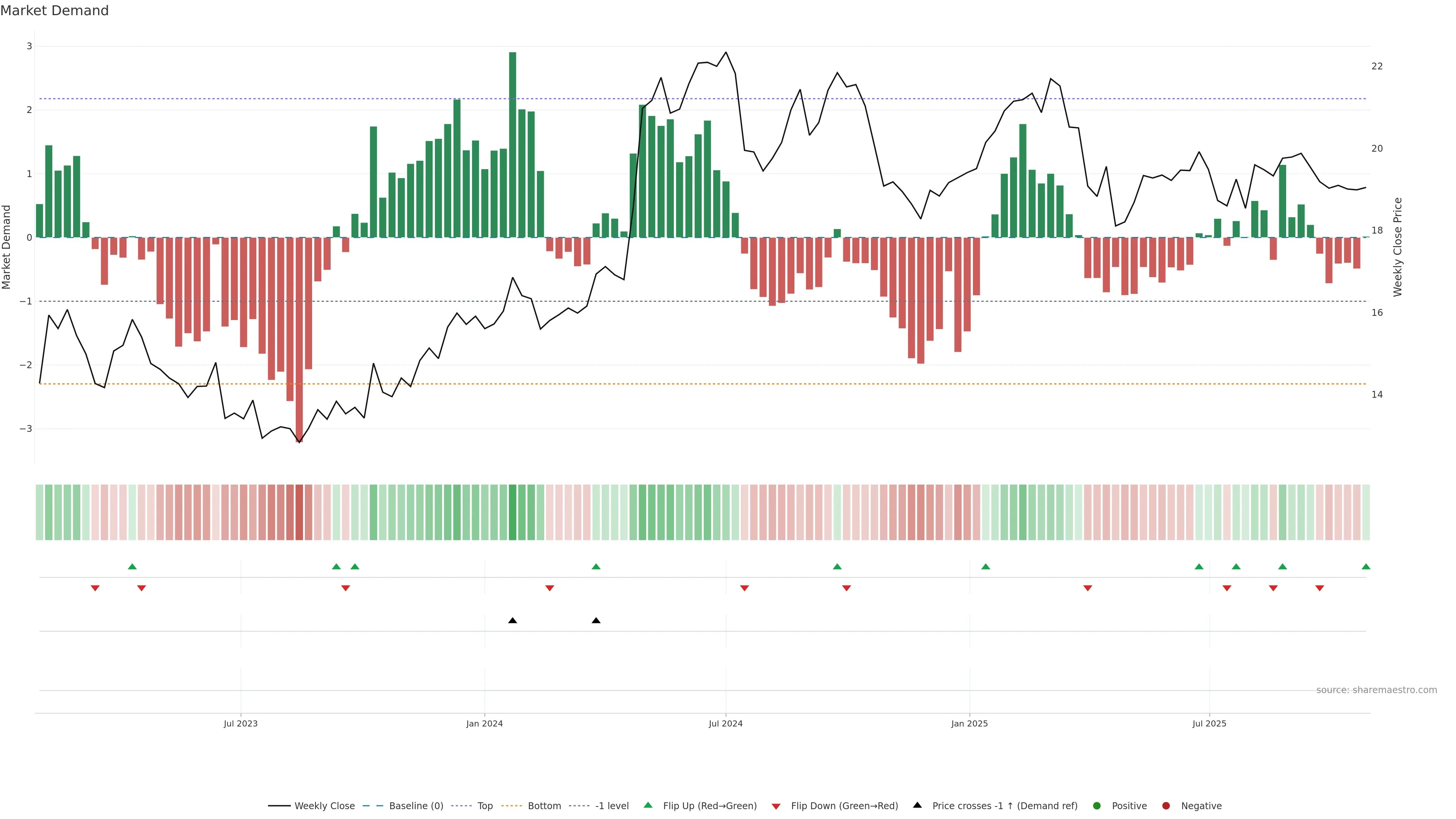
Task: Hide the Top dotted line via legend
Action: pyautogui.click(x=485, y=806)
